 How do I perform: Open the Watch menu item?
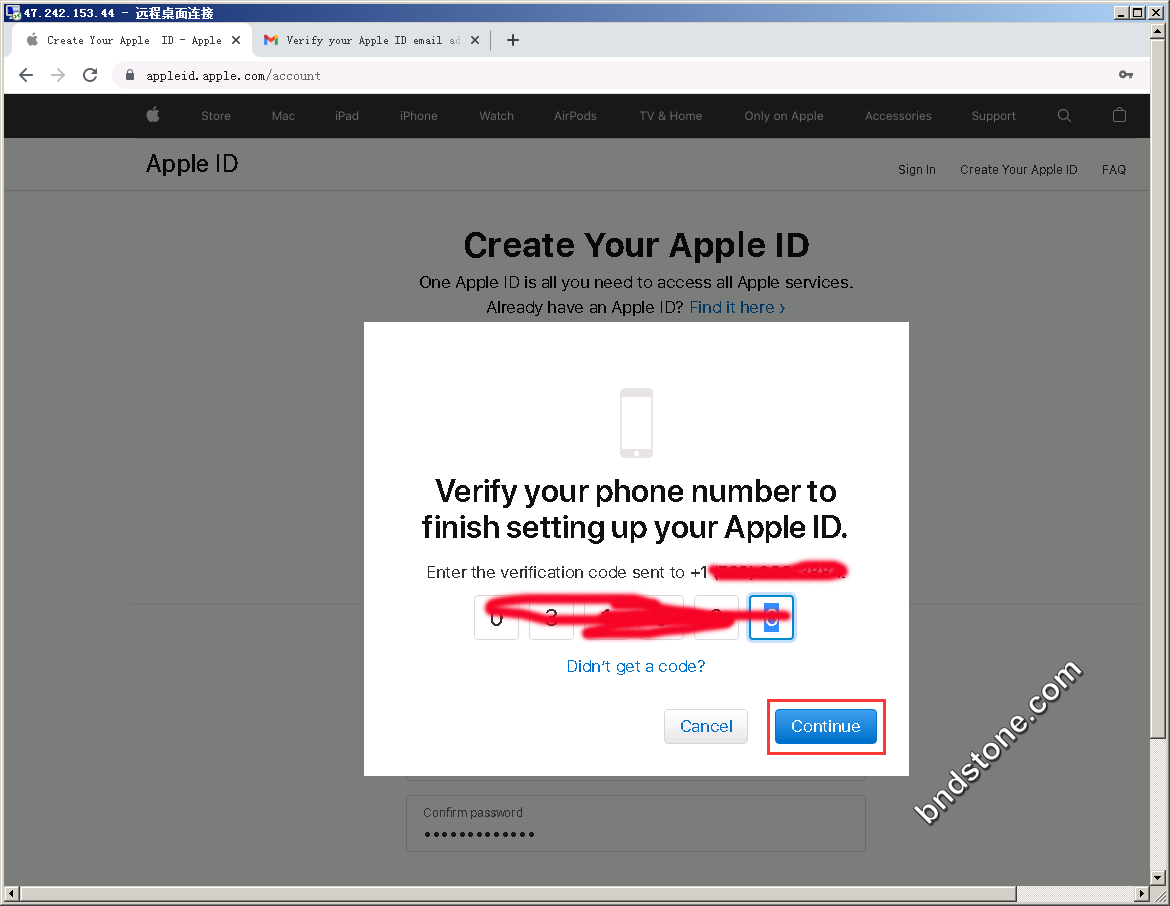coord(496,116)
